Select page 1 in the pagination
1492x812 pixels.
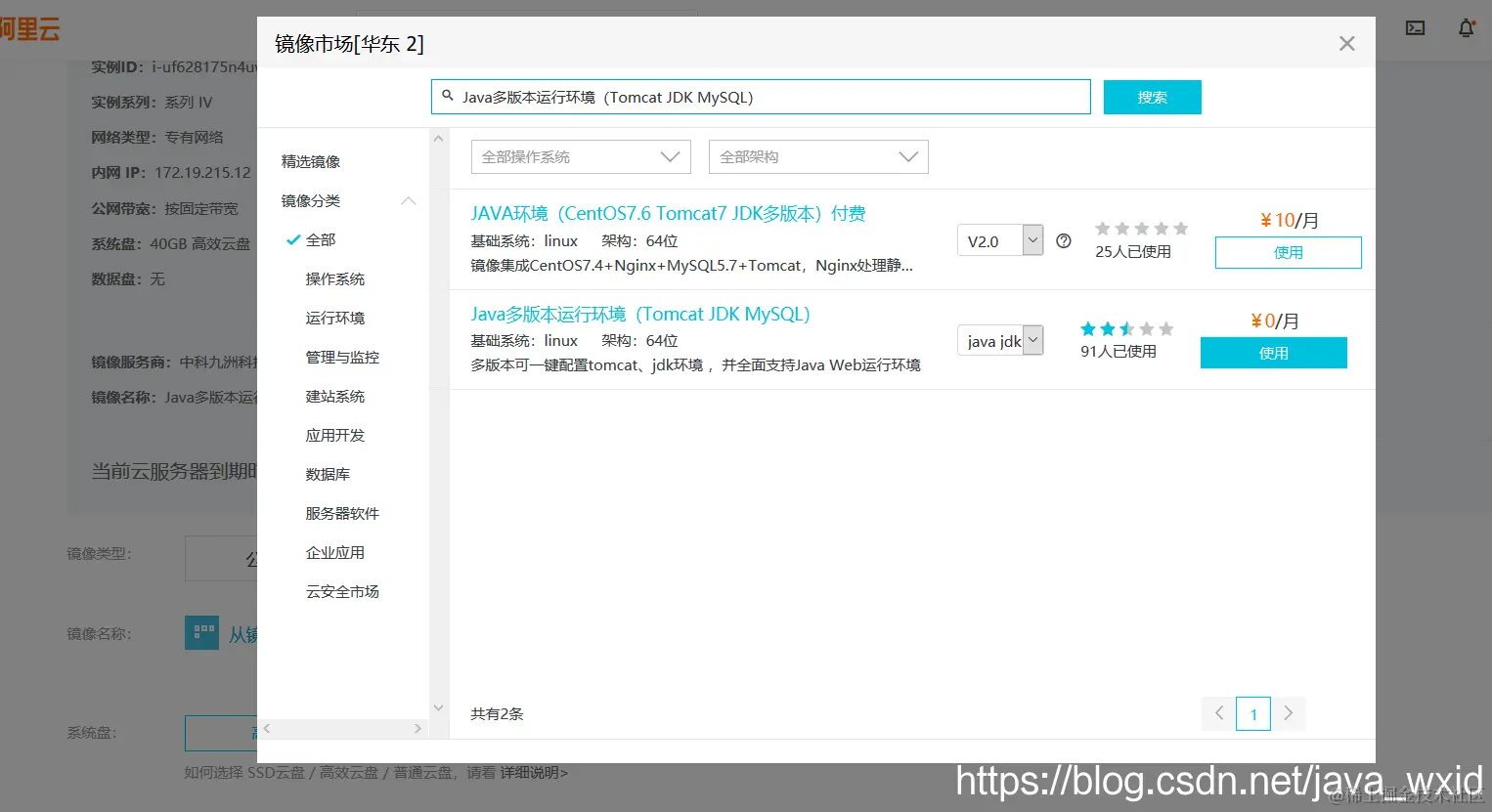(1253, 713)
